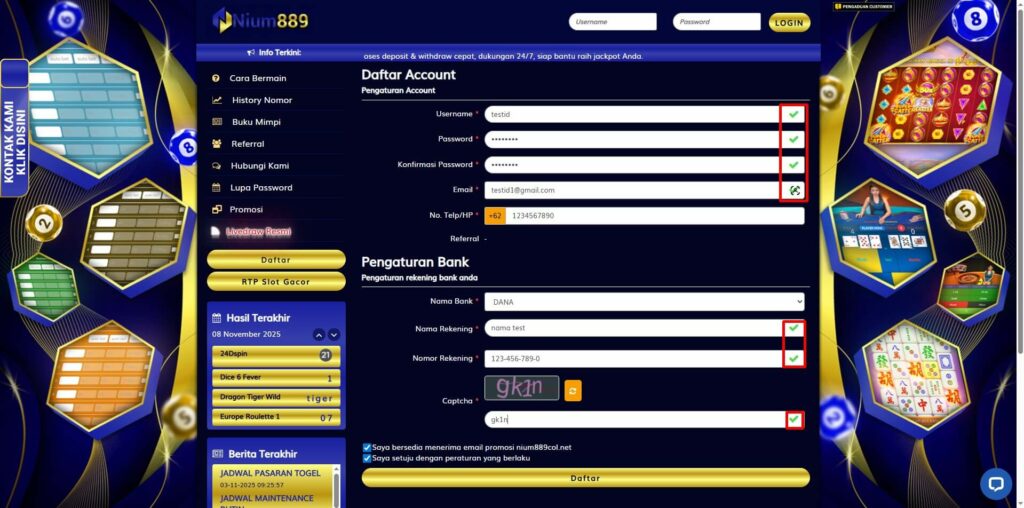
Task: Click the Pengaduan Customer link
Action: click(x=863, y=6)
